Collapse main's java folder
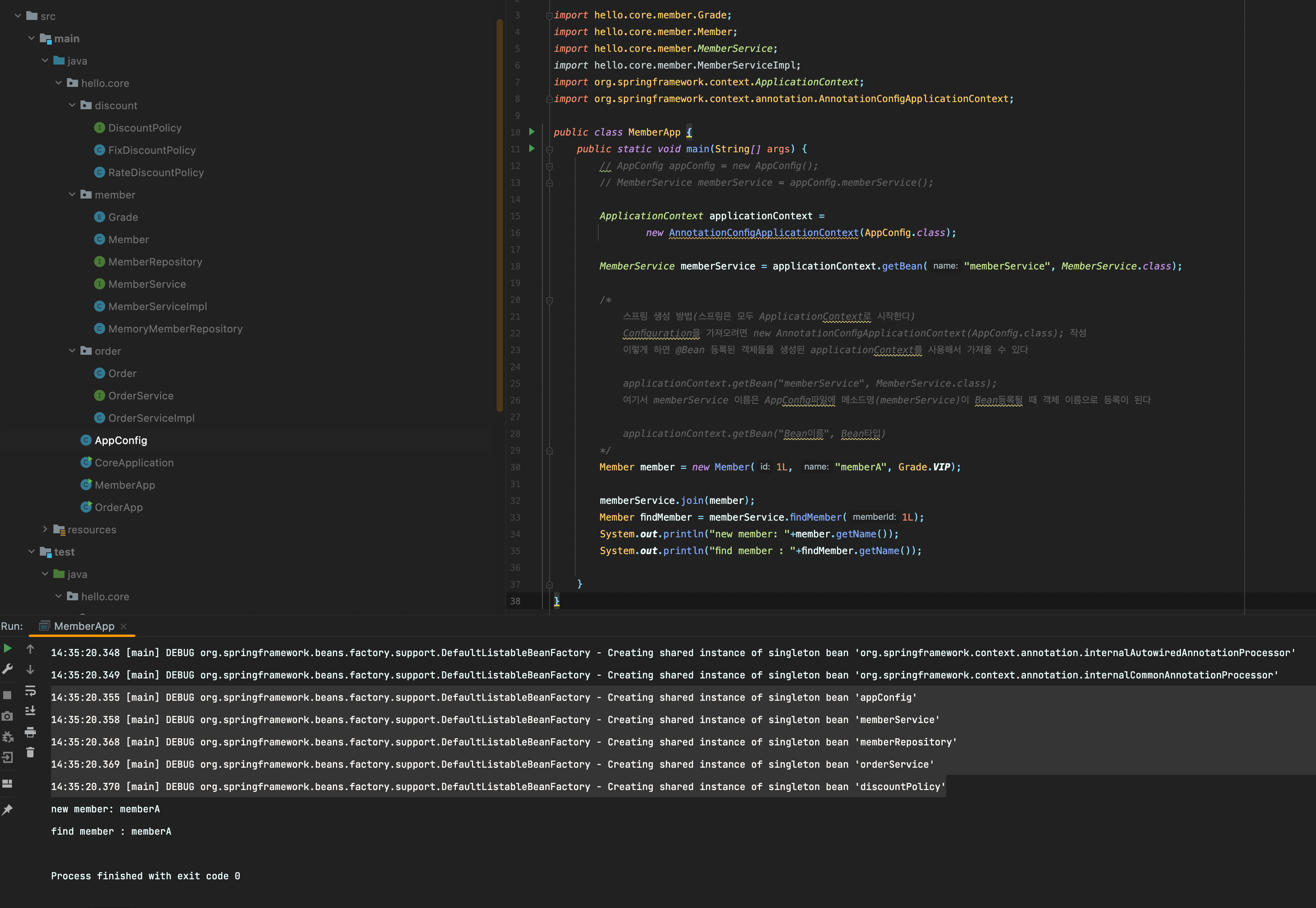 (x=45, y=60)
